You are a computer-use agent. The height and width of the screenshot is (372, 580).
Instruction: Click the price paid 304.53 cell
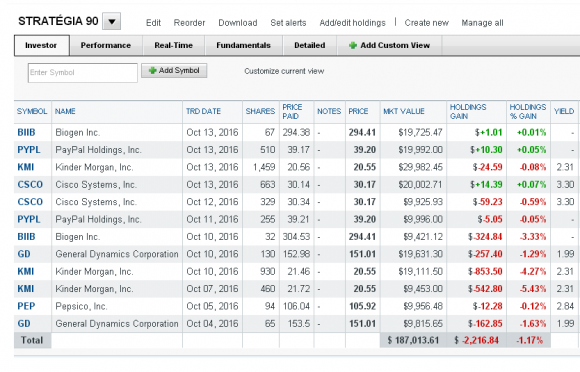[x=296, y=237]
